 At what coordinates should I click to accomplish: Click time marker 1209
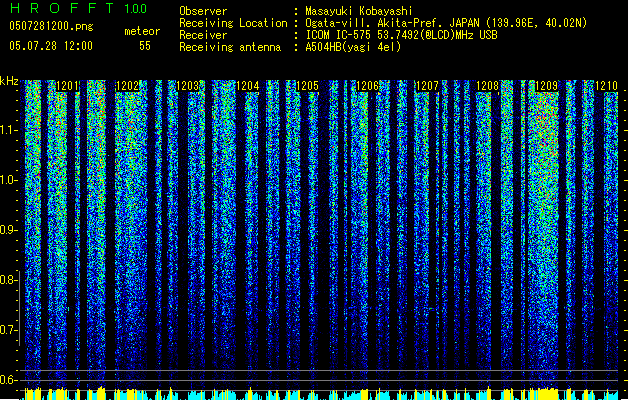[x=547, y=86]
